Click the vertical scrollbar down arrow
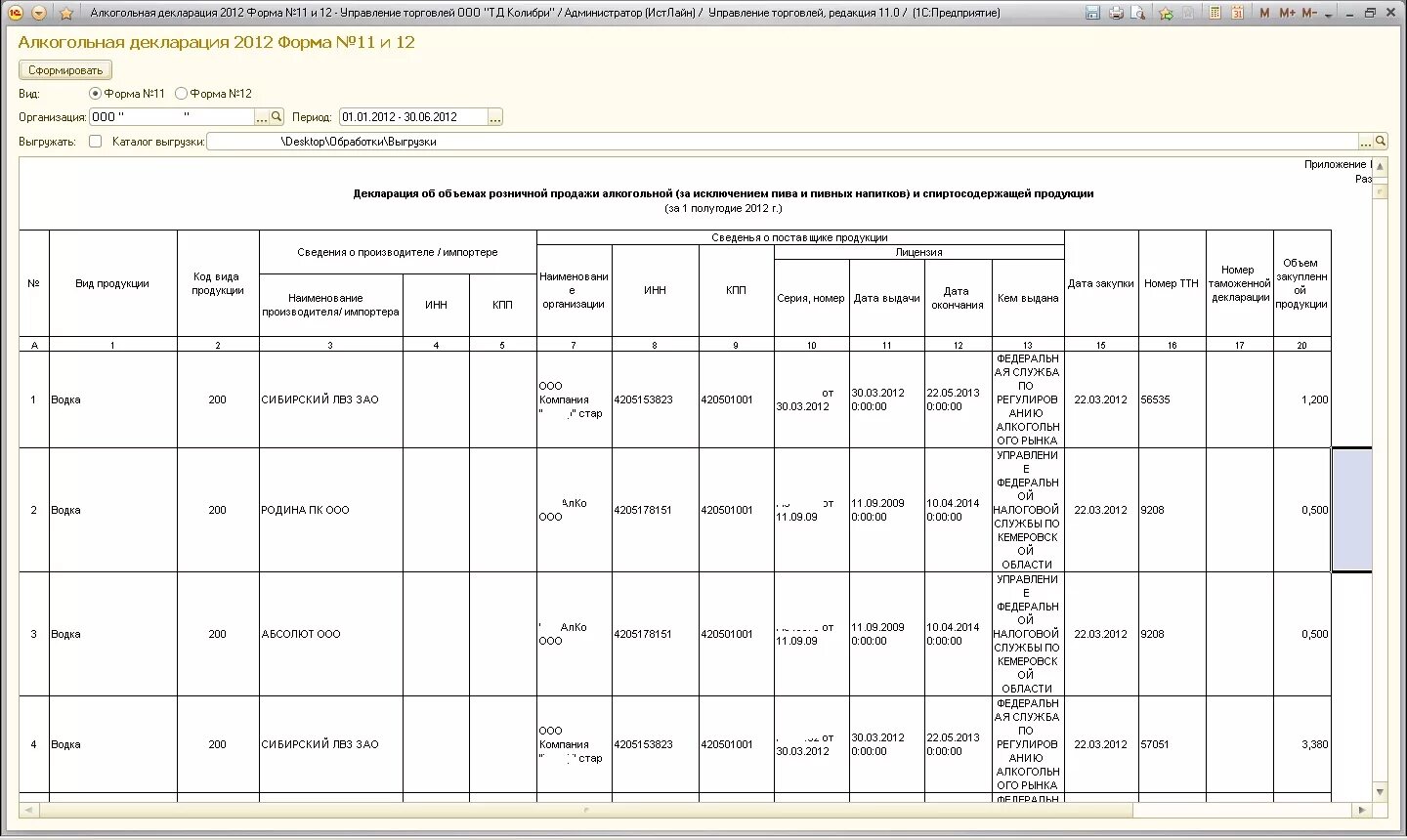The image size is (1407, 840). [1381, 791]
